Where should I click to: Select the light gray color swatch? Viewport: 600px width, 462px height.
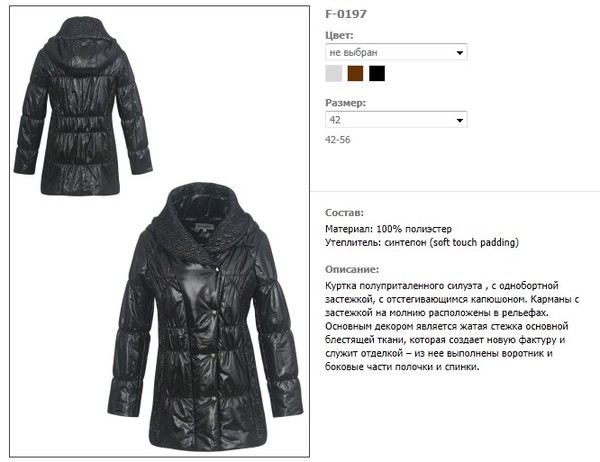333,73
